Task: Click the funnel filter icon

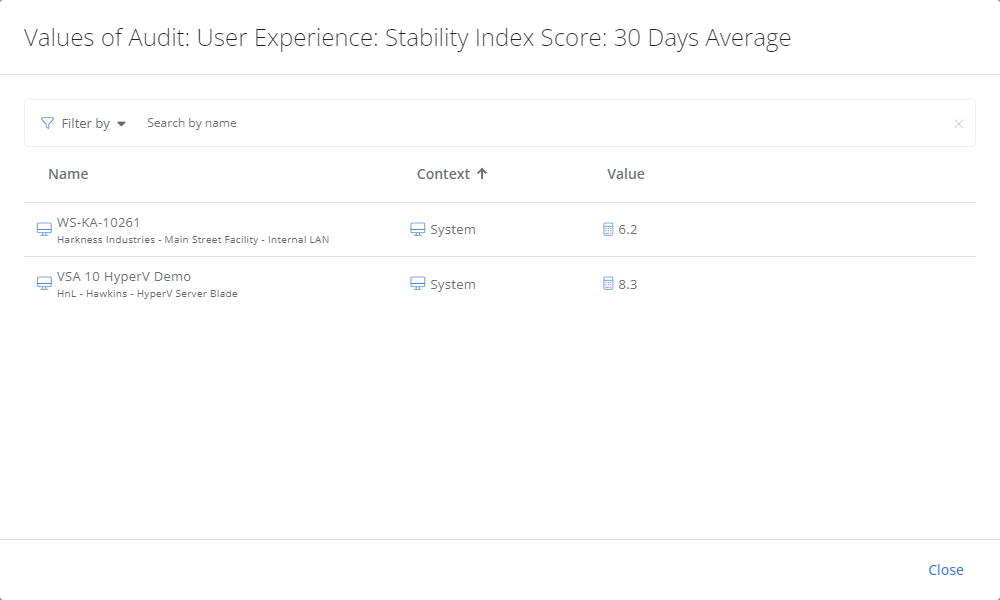Action: coord(47,123)
